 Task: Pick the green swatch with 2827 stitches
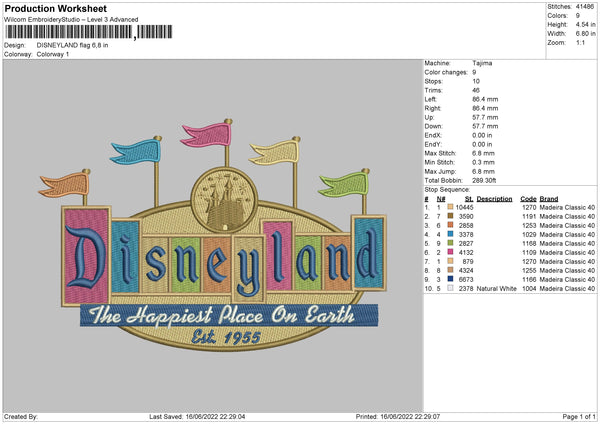tap(450, 243)
